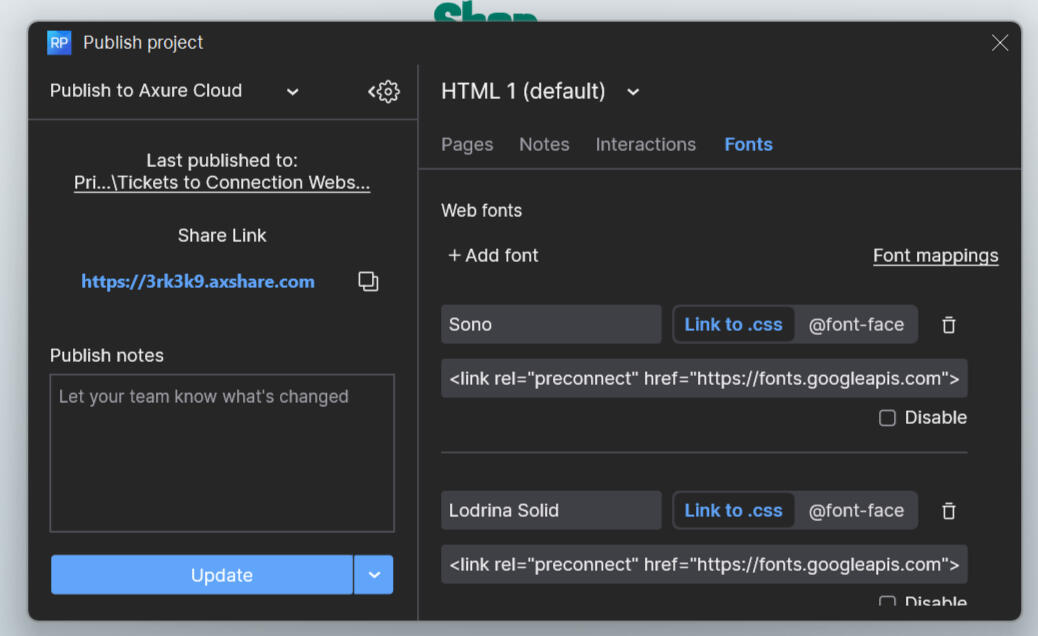Click Add font
The image size is (1038, 636).
pyautogui.click(x=493, y=256)
